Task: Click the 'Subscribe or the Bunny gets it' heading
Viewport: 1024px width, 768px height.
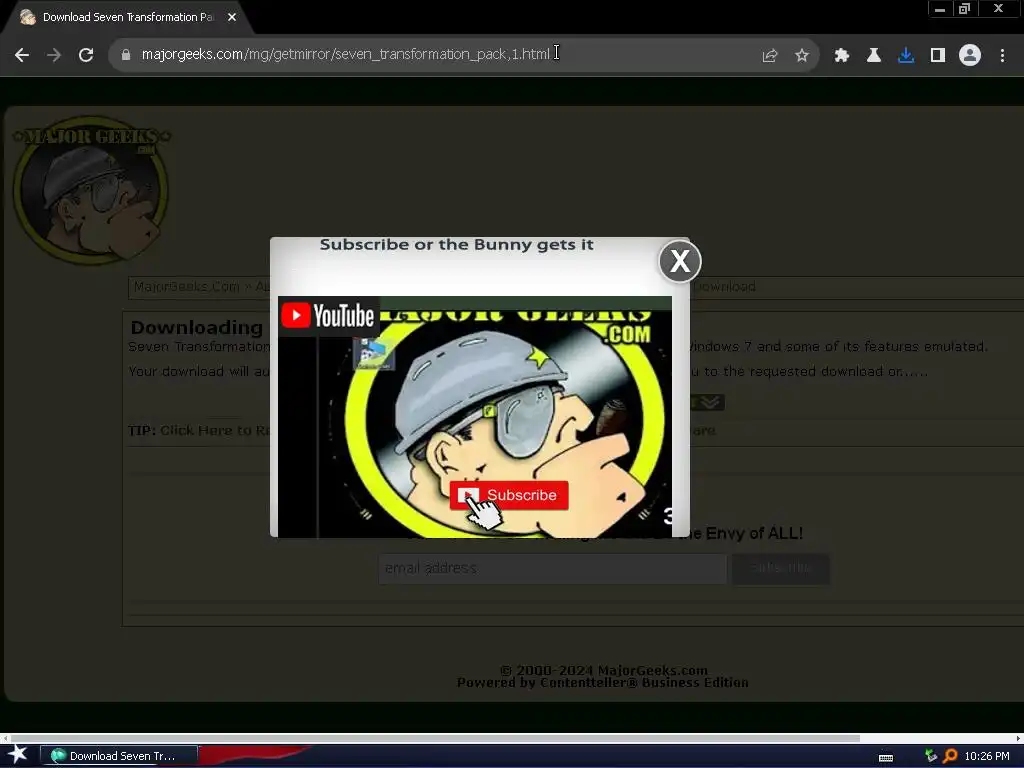Action: (456, 245)
